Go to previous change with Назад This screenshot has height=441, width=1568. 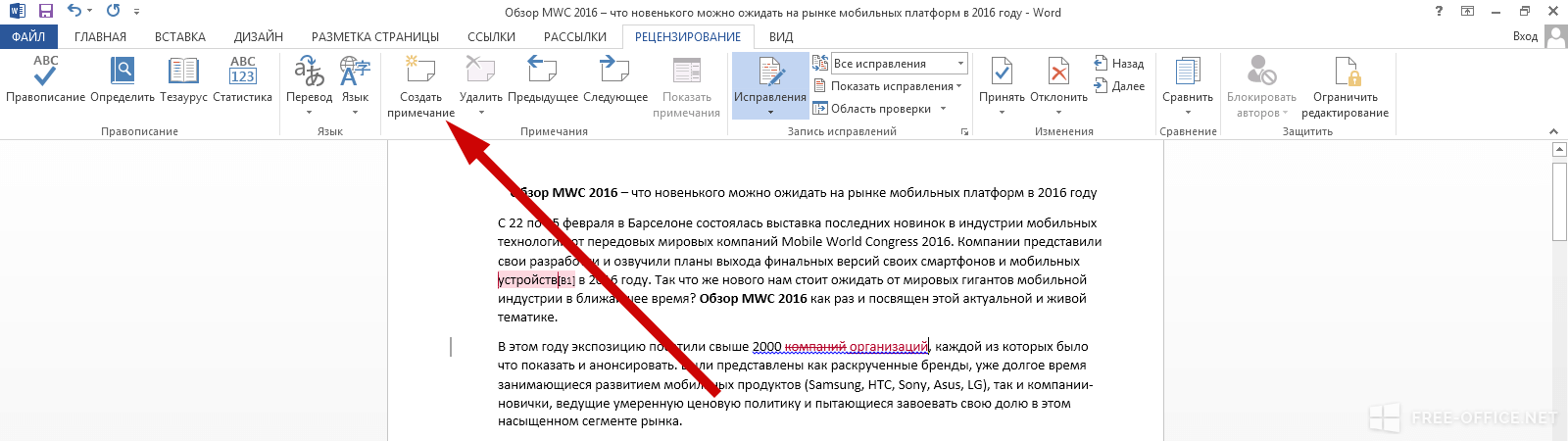[x=1119, y=64]
